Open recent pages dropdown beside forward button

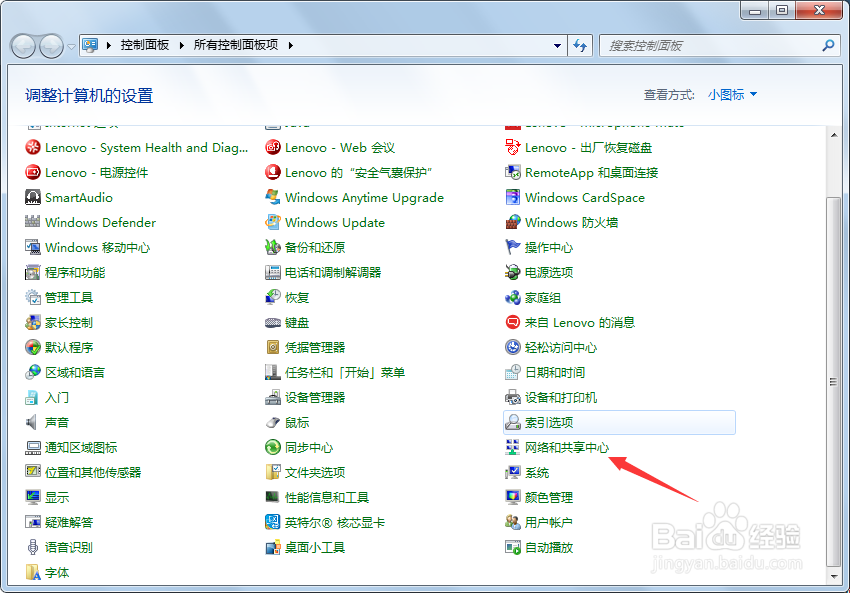(x=72, y=47)
